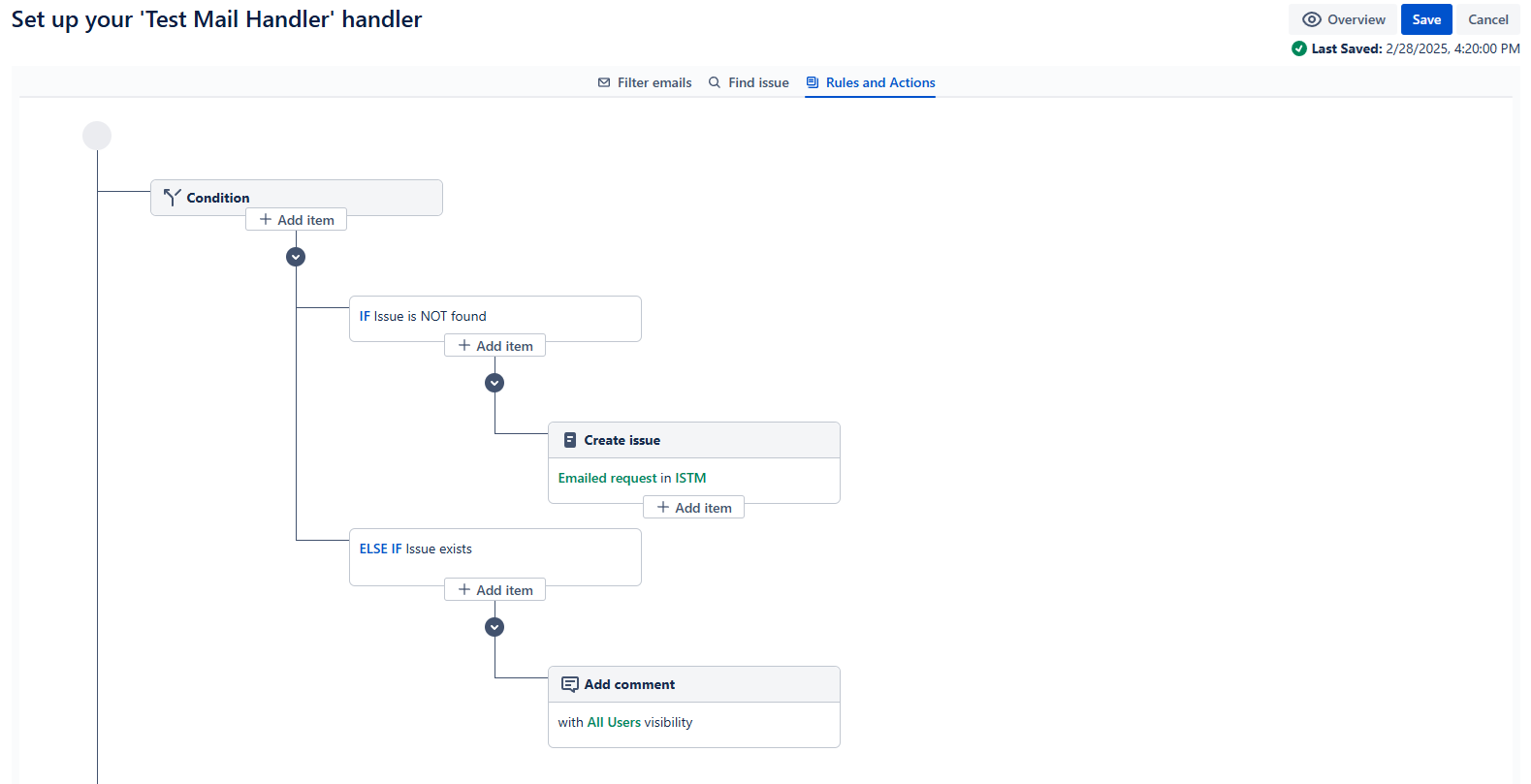The width and height of the screenshot is (1531, 784).
Task: Click the start circle of the flow
Action: click(x=97, y=136)
